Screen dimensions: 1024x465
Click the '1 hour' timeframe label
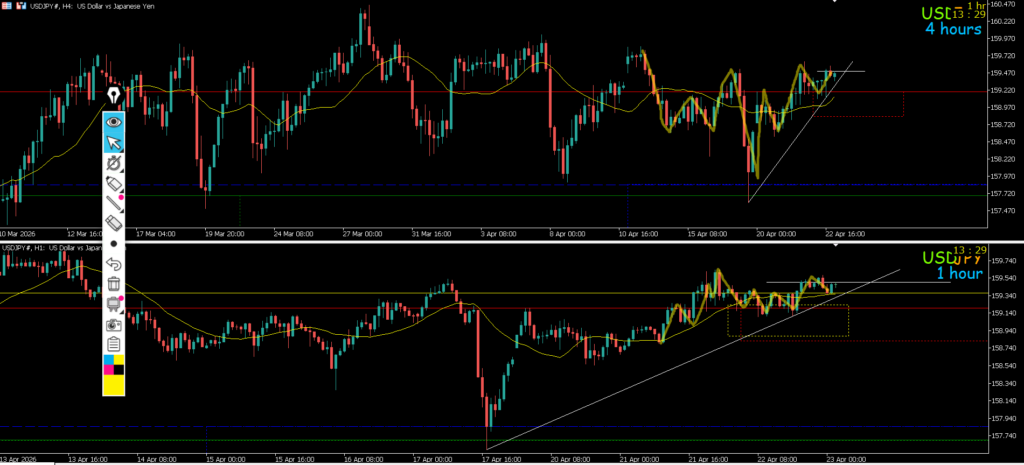958,273
